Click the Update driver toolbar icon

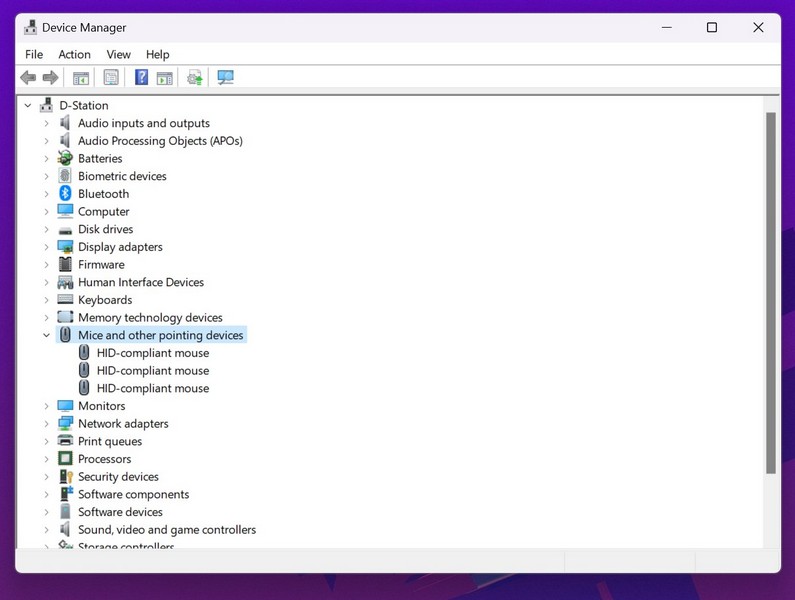(195, 78)
